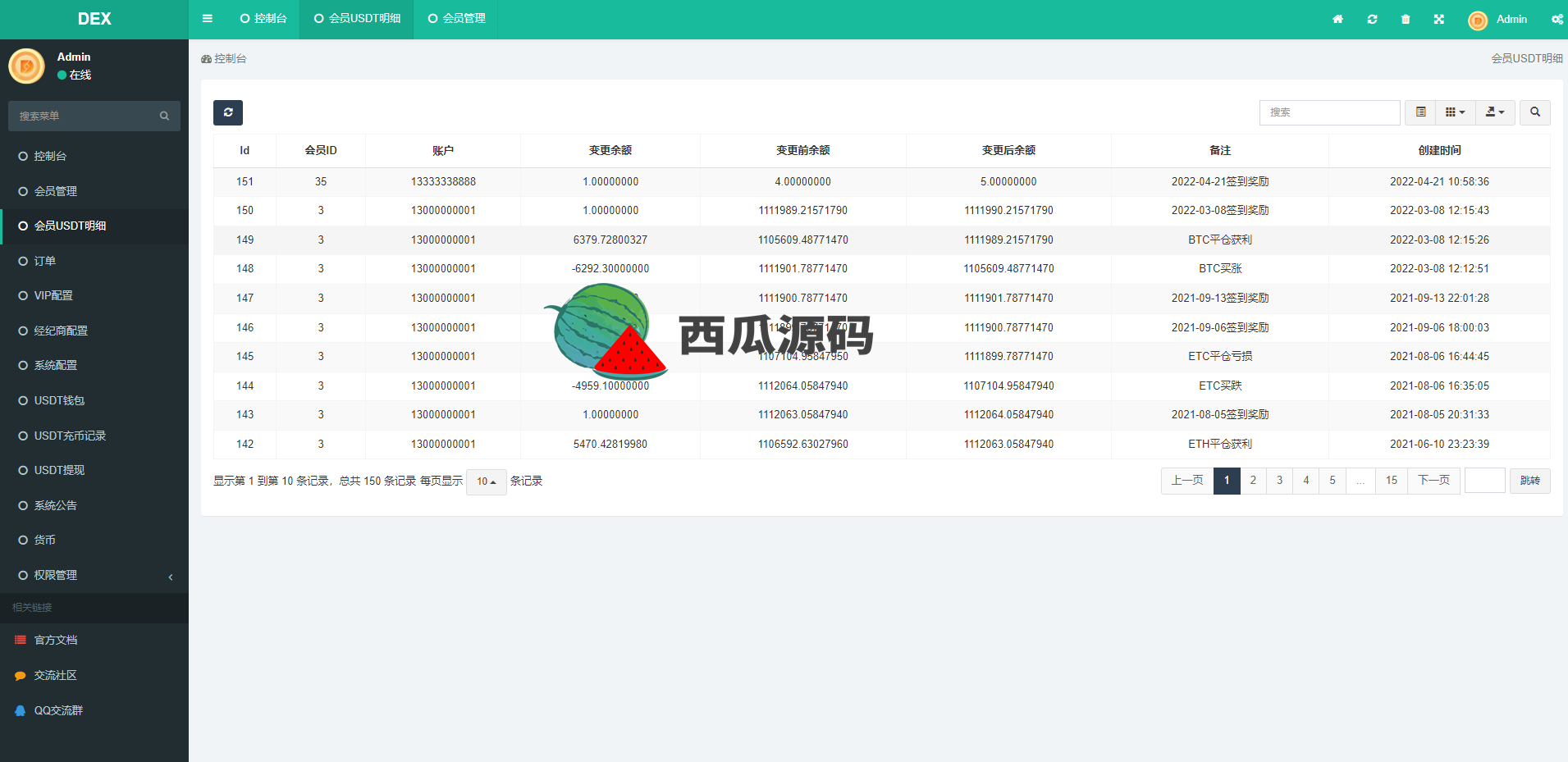
Task: Open 货币 in the sidebar
Action: click(x=94, y=540)
